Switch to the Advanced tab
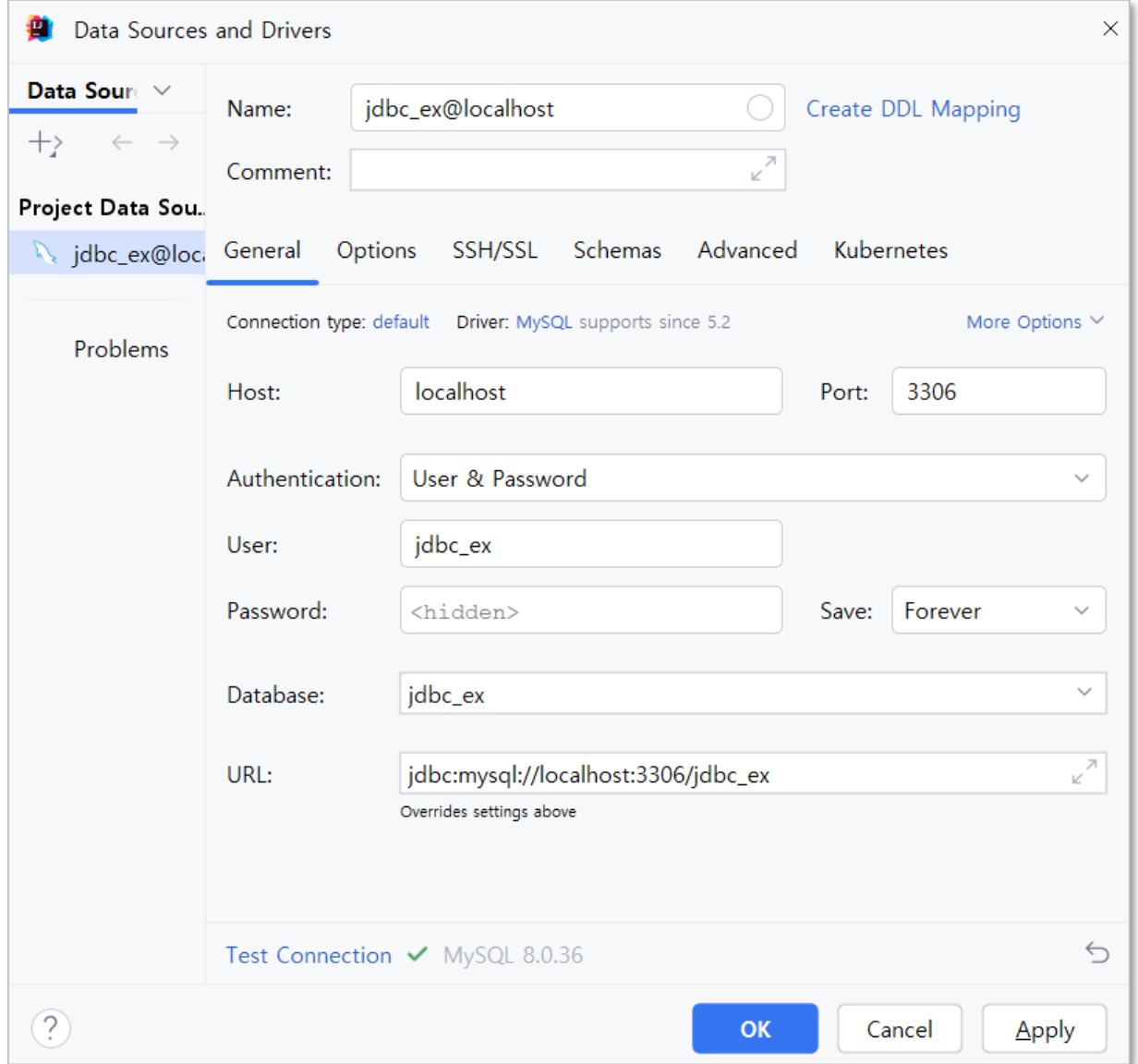 click(747, 250)
